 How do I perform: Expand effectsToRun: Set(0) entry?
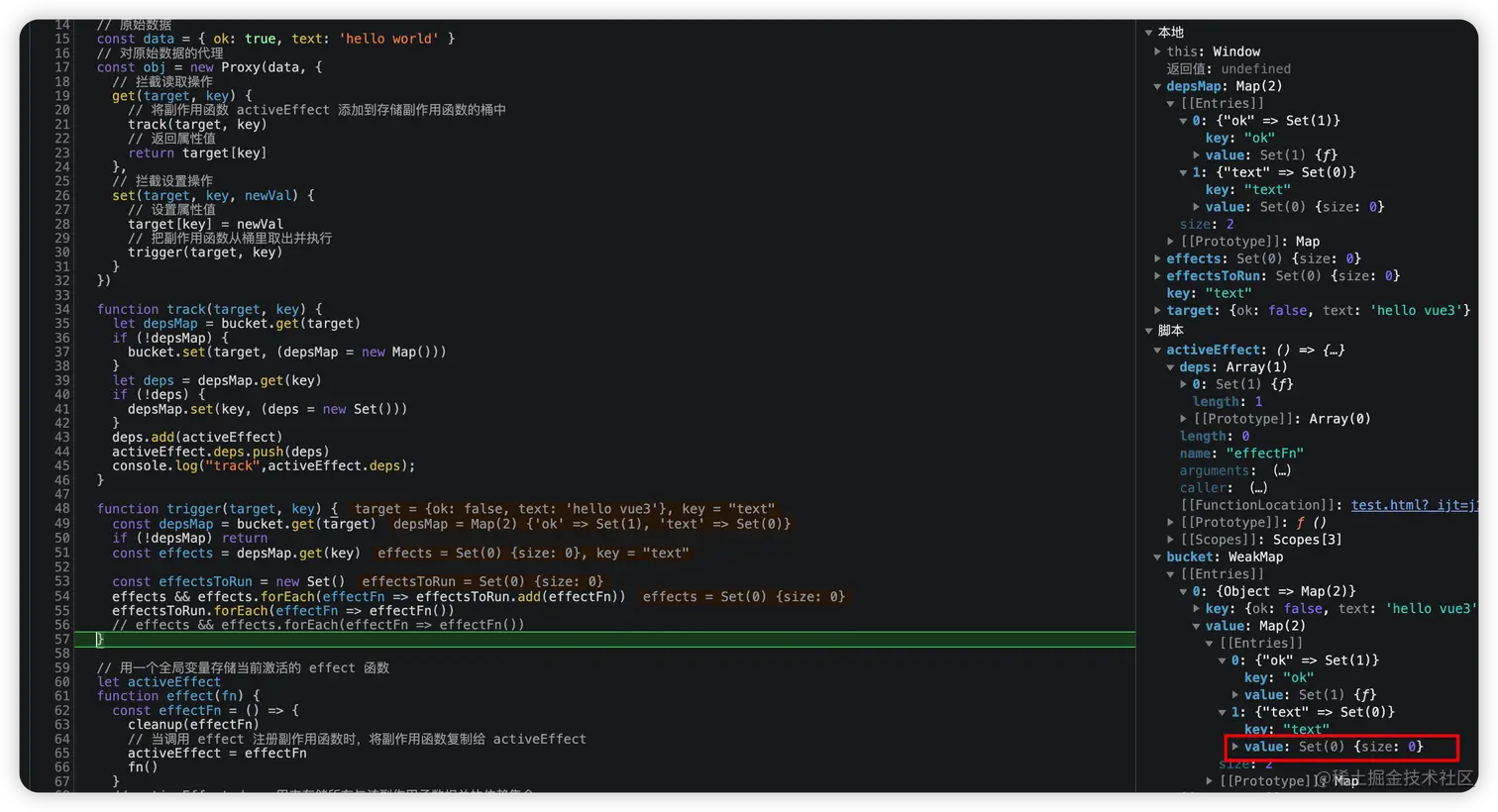pos(1157,276)
